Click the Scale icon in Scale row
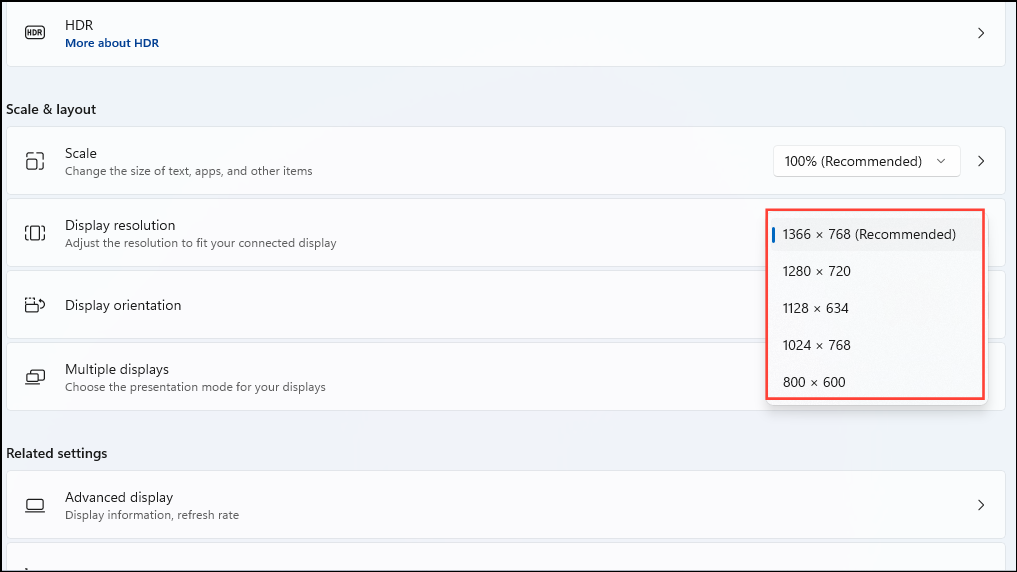 click(35, 161)
